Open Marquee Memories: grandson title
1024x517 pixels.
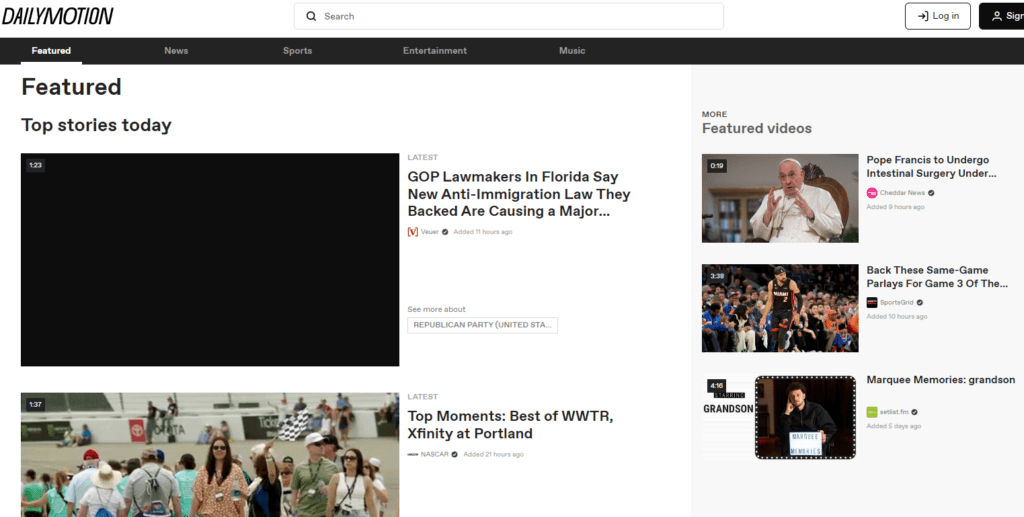click(940, 379)
